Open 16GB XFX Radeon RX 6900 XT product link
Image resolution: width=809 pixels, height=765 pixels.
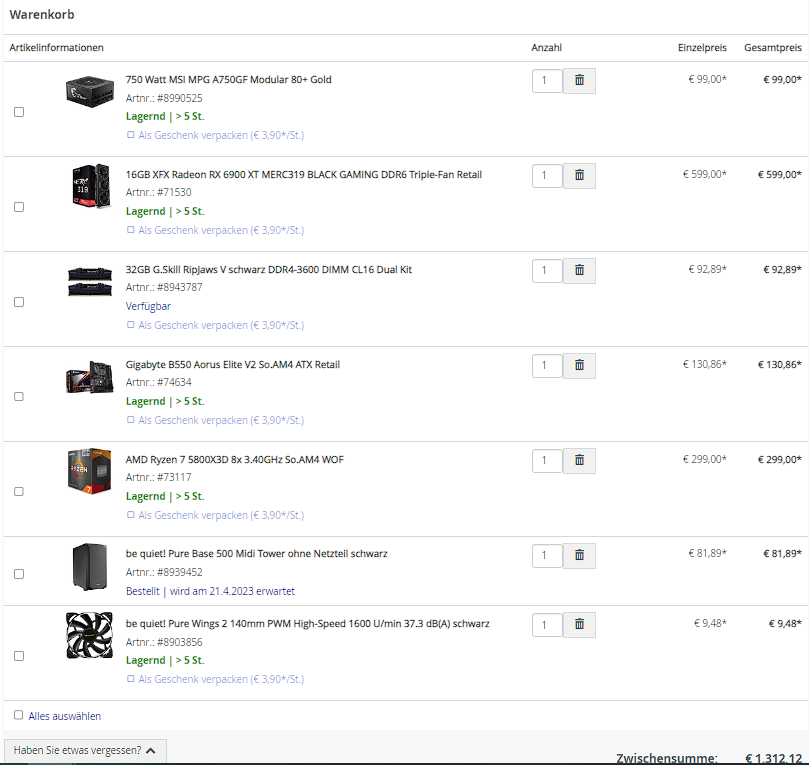click(303, 174)
